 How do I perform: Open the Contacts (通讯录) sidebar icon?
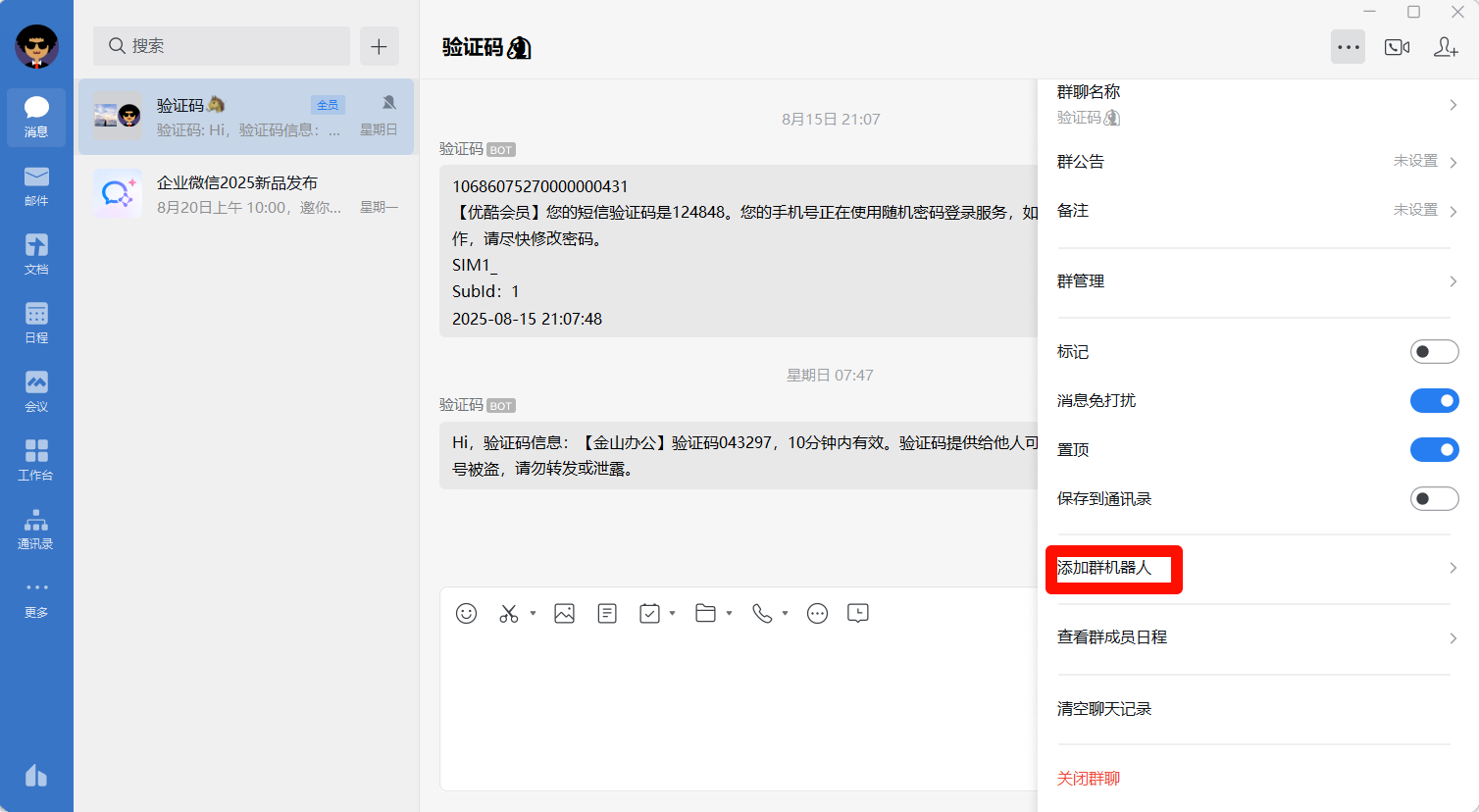(x=36, y=529)
